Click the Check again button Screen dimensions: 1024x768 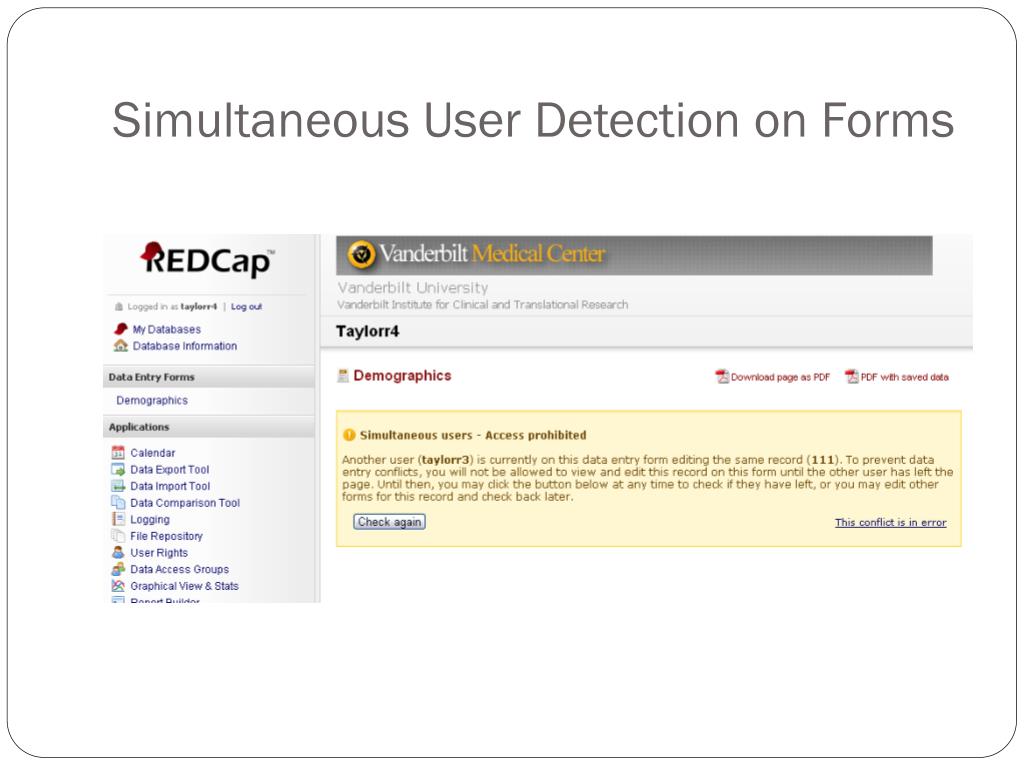[389, 522]
